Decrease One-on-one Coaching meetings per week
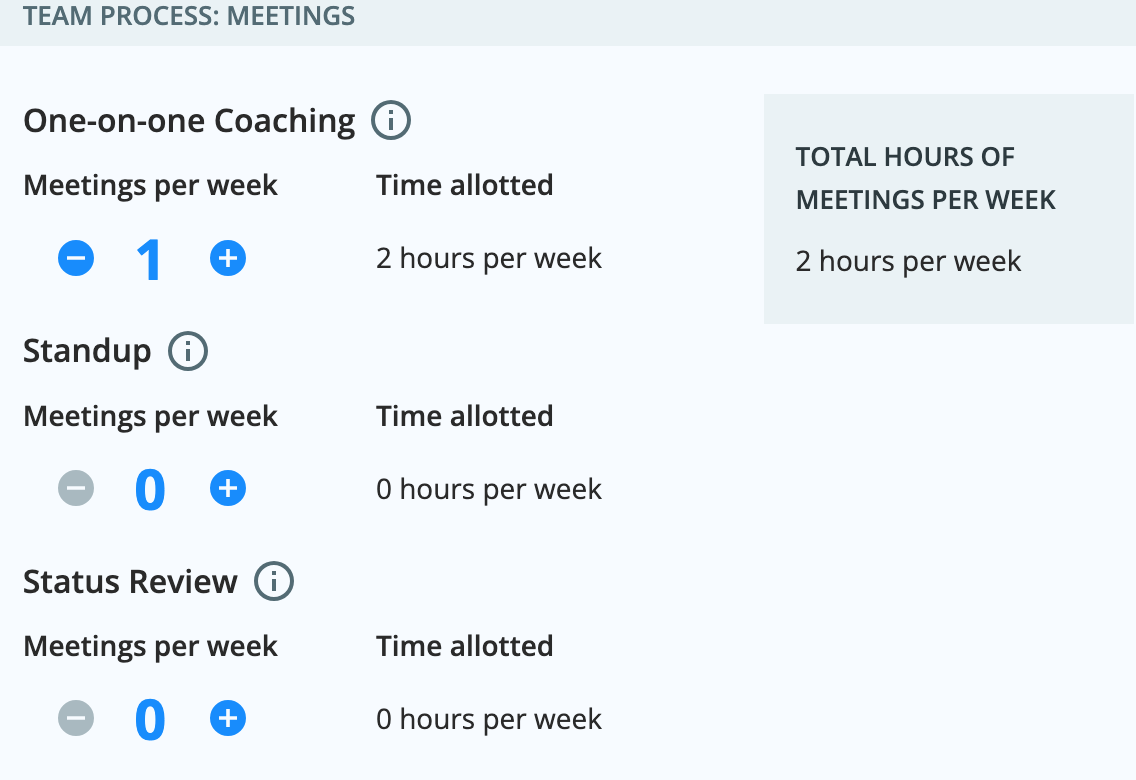This screenshot has height=780, width=1136. [76, 259]
